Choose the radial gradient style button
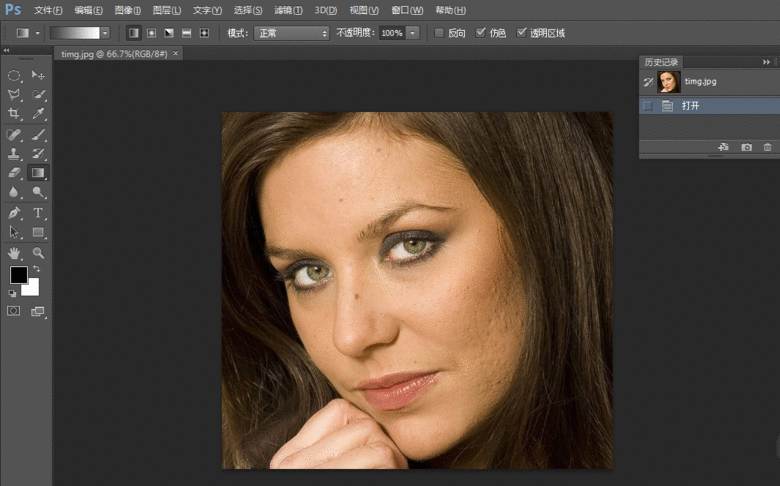This screenshot has height=486, width=780. click(151, 33)
